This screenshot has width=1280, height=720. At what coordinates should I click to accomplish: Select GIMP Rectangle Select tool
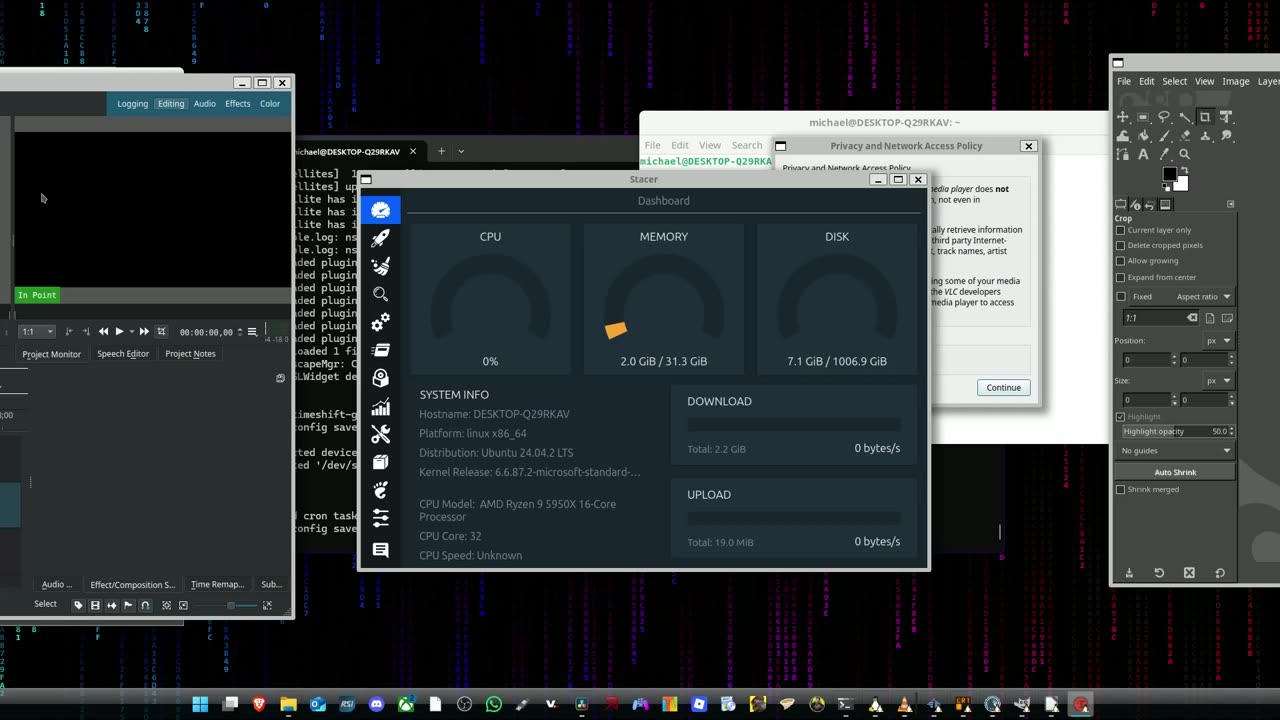point(1143,117)
